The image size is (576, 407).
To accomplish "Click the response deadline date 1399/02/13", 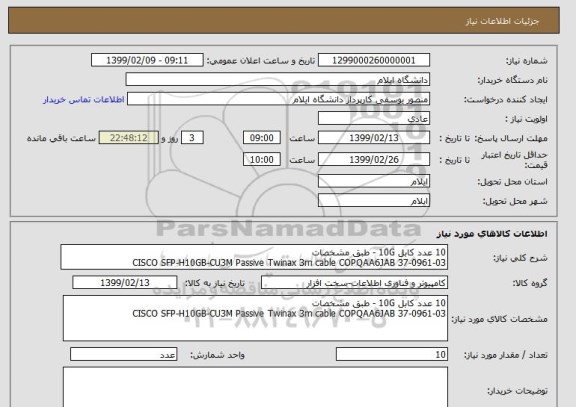I will tap(374, 138).
